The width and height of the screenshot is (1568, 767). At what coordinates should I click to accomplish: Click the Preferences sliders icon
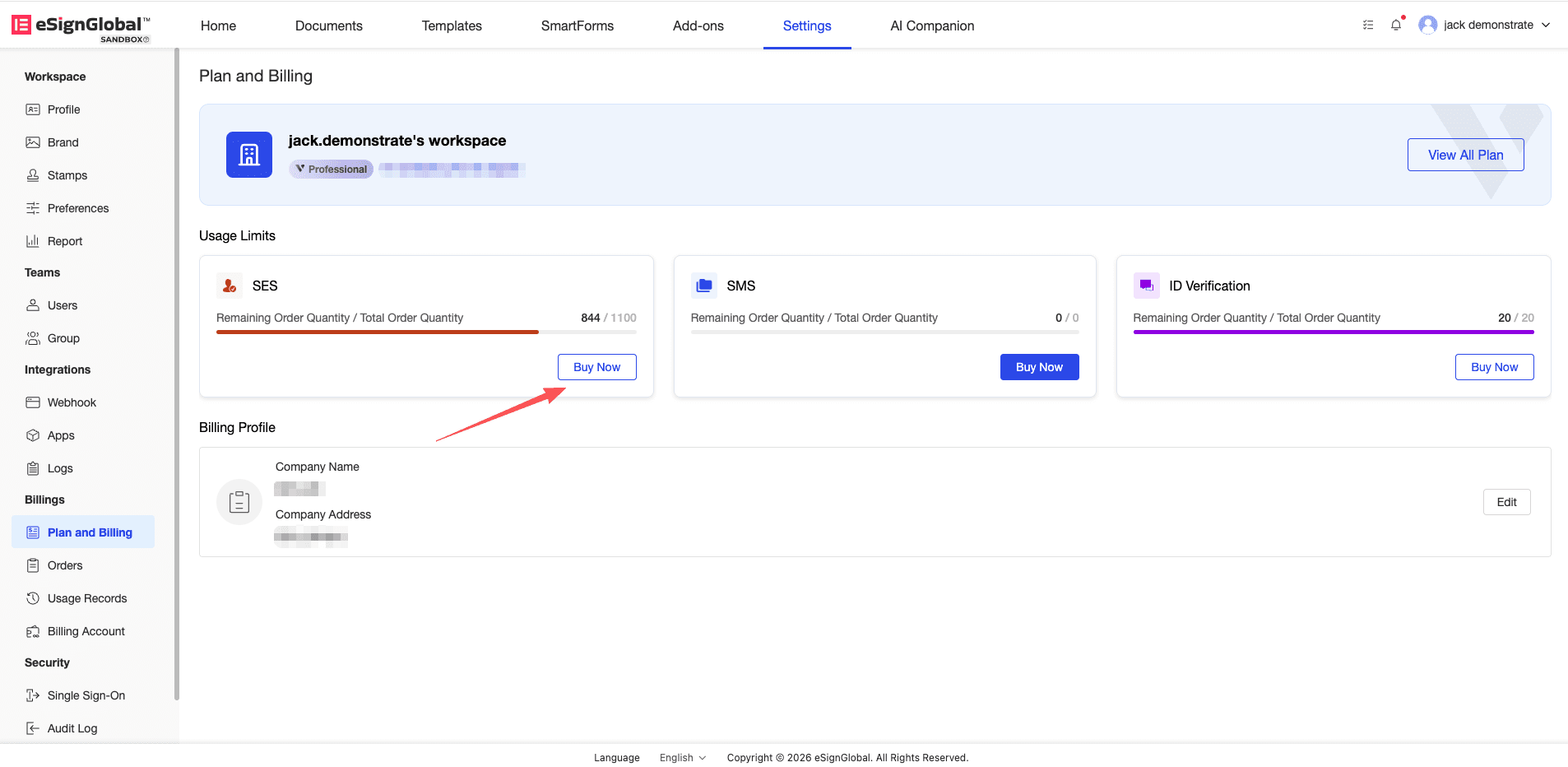tap(33, 208)
